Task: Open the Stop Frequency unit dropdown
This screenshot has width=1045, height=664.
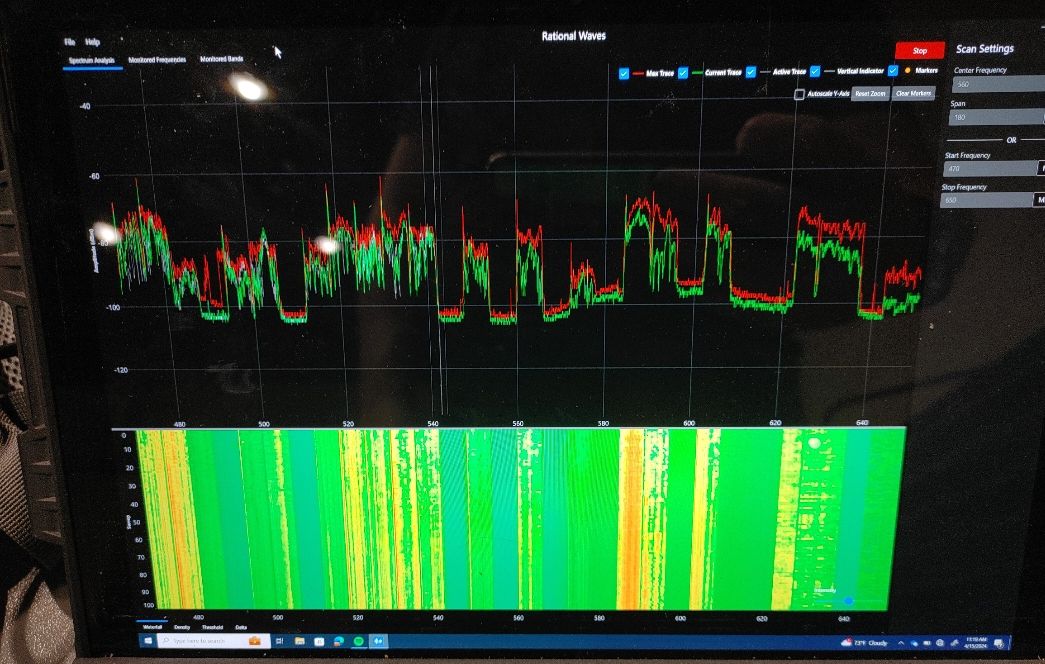Action: click(x=1040, y=200)
